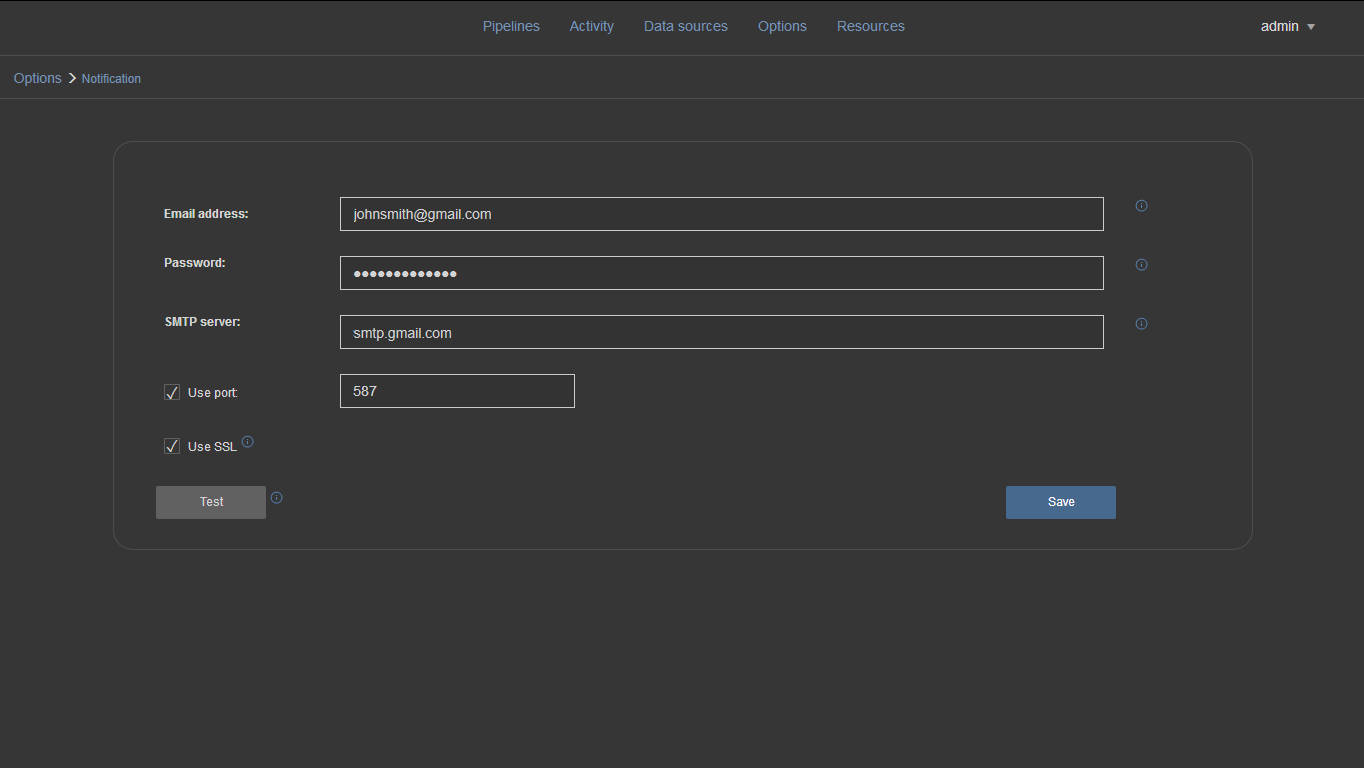Click the Notification breadcrumb link
This screenshot has width=1364, height=768.
click(111, 78)
